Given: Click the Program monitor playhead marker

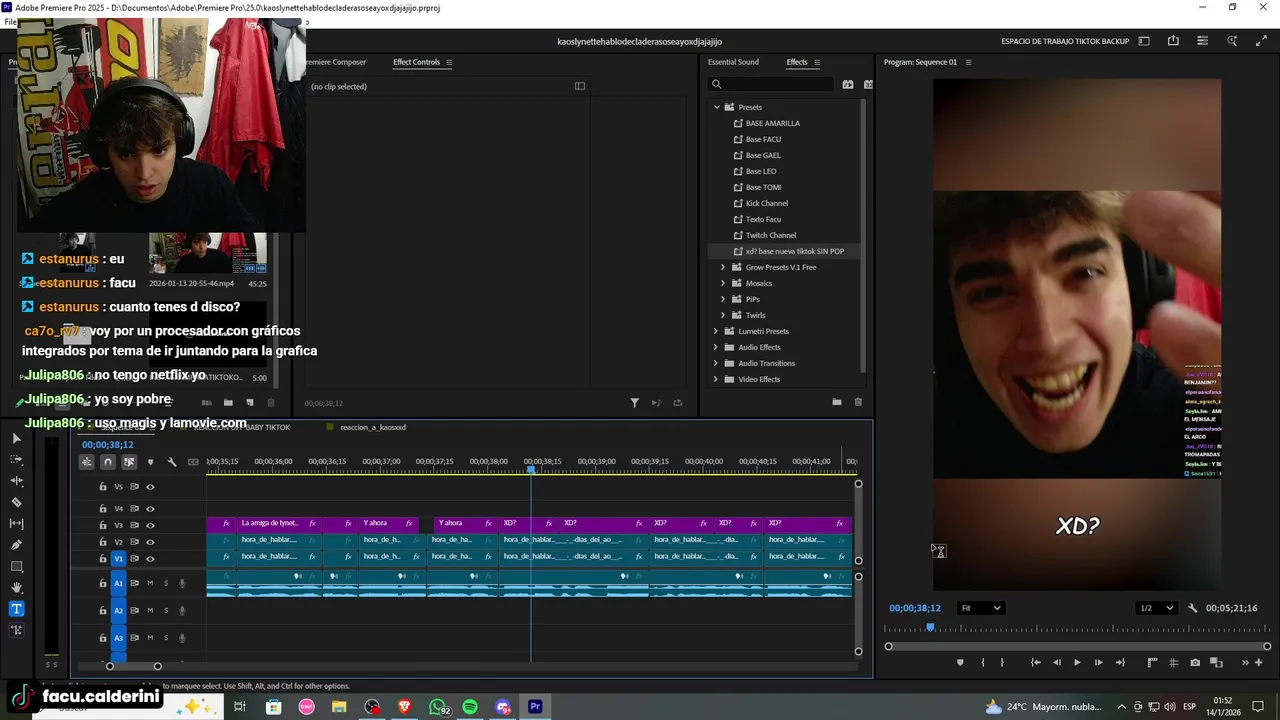Looking at the screenshot, I should pos(930,627).
